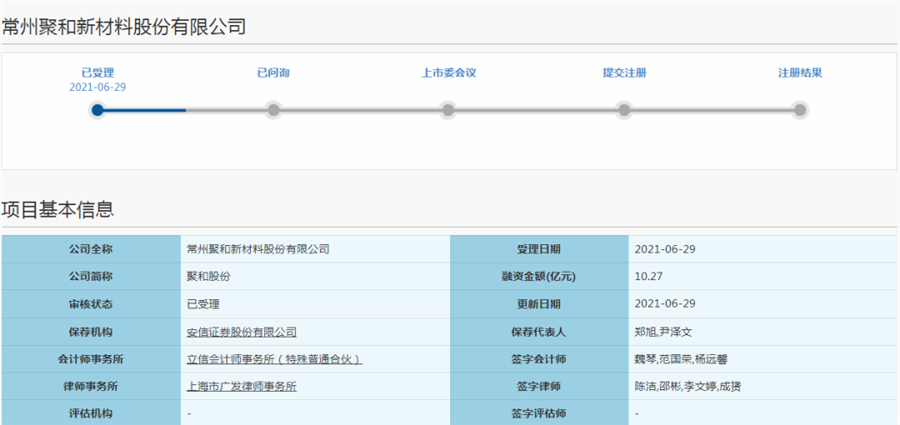
Task: Open the 立信会计师事务所 accounting firm link
Action: [273, 359]
